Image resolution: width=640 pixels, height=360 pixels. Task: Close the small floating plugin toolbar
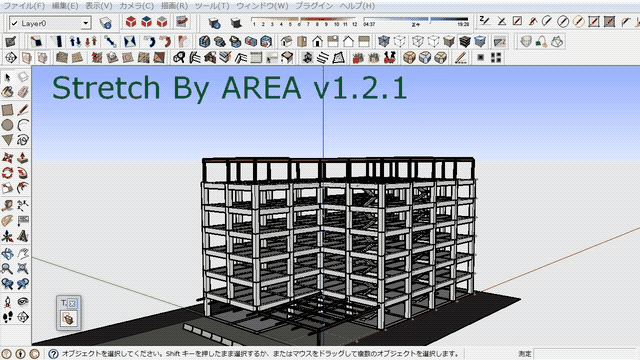point(72,303)
